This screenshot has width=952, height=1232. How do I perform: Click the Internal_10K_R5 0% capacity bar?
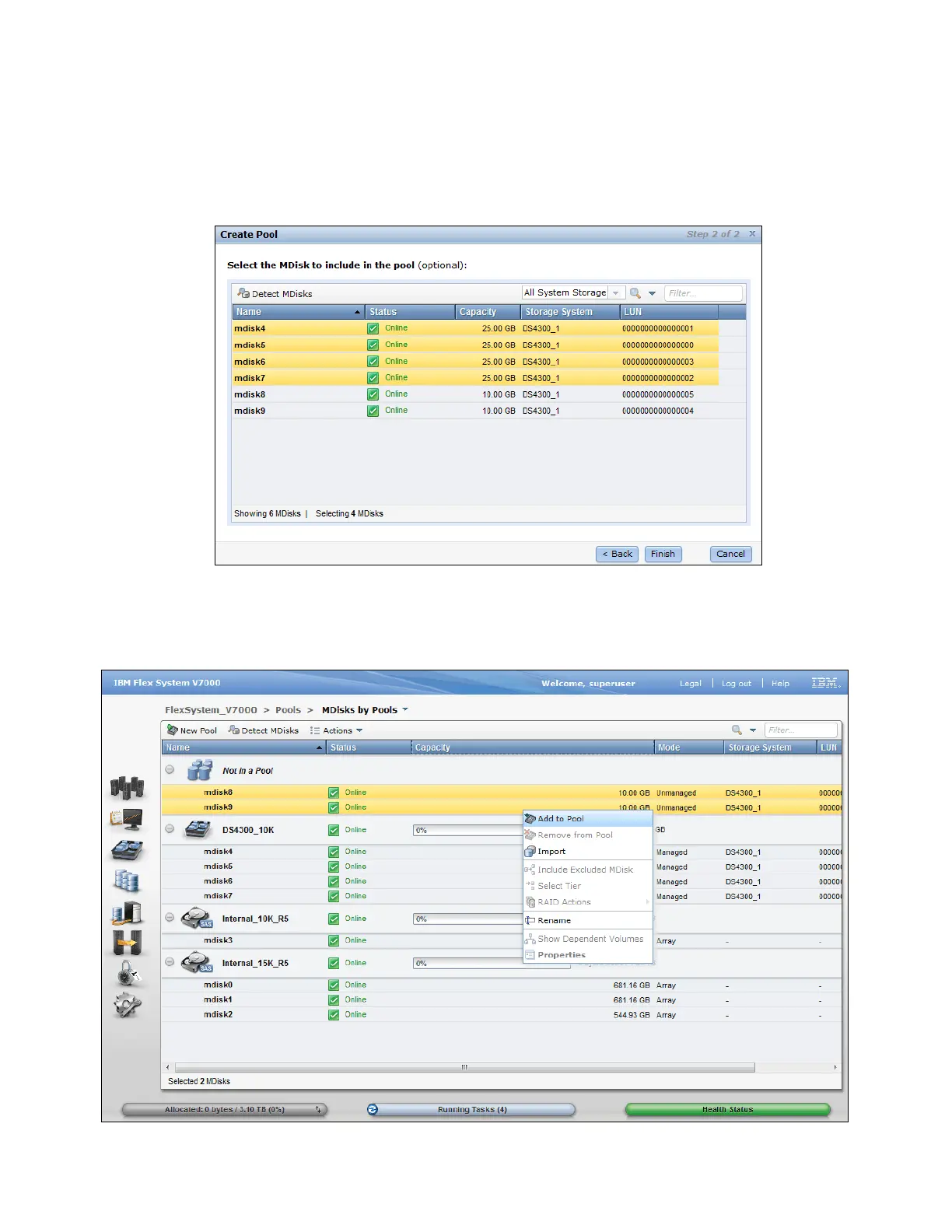coord(468,919)
